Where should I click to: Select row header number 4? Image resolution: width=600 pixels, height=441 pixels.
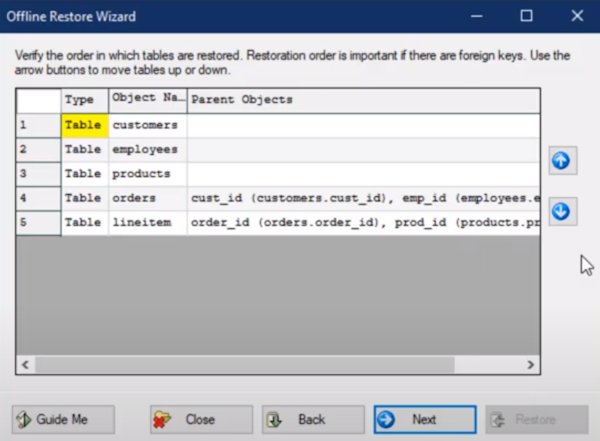[38, 198]
